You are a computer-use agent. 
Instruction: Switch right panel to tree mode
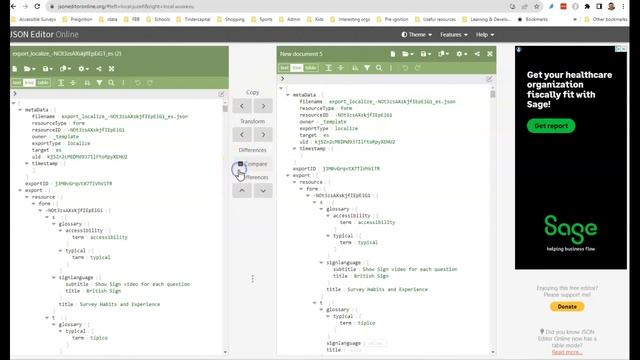pos(297,68)
